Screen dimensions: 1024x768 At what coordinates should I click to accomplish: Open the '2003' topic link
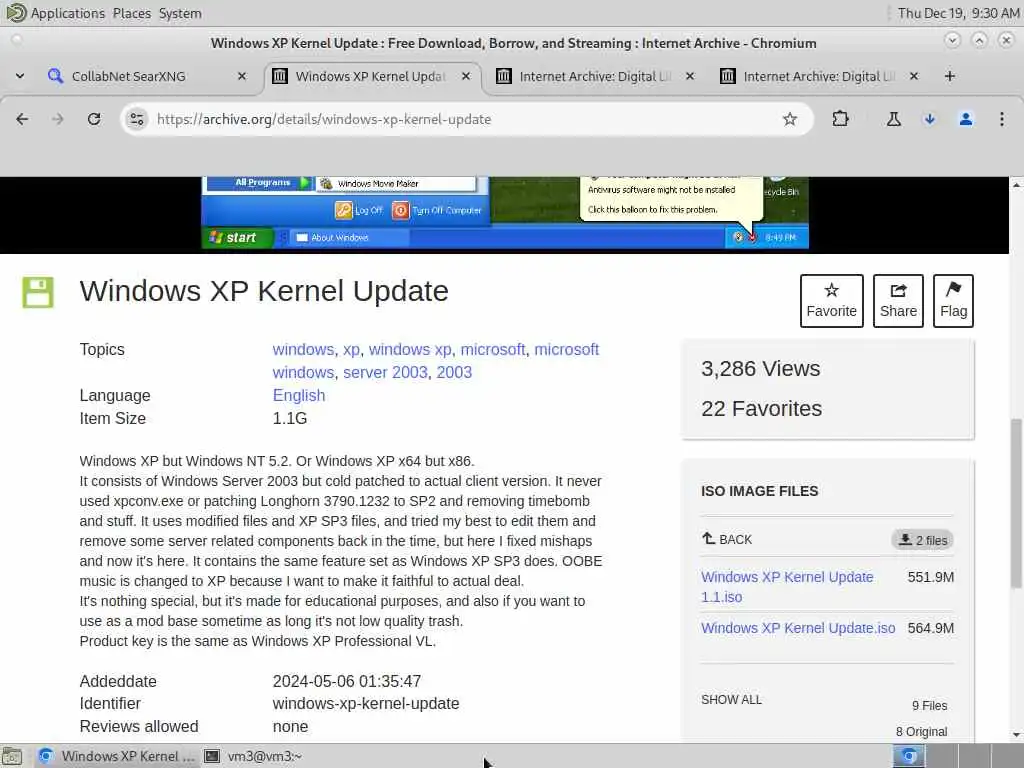[454, 372]
